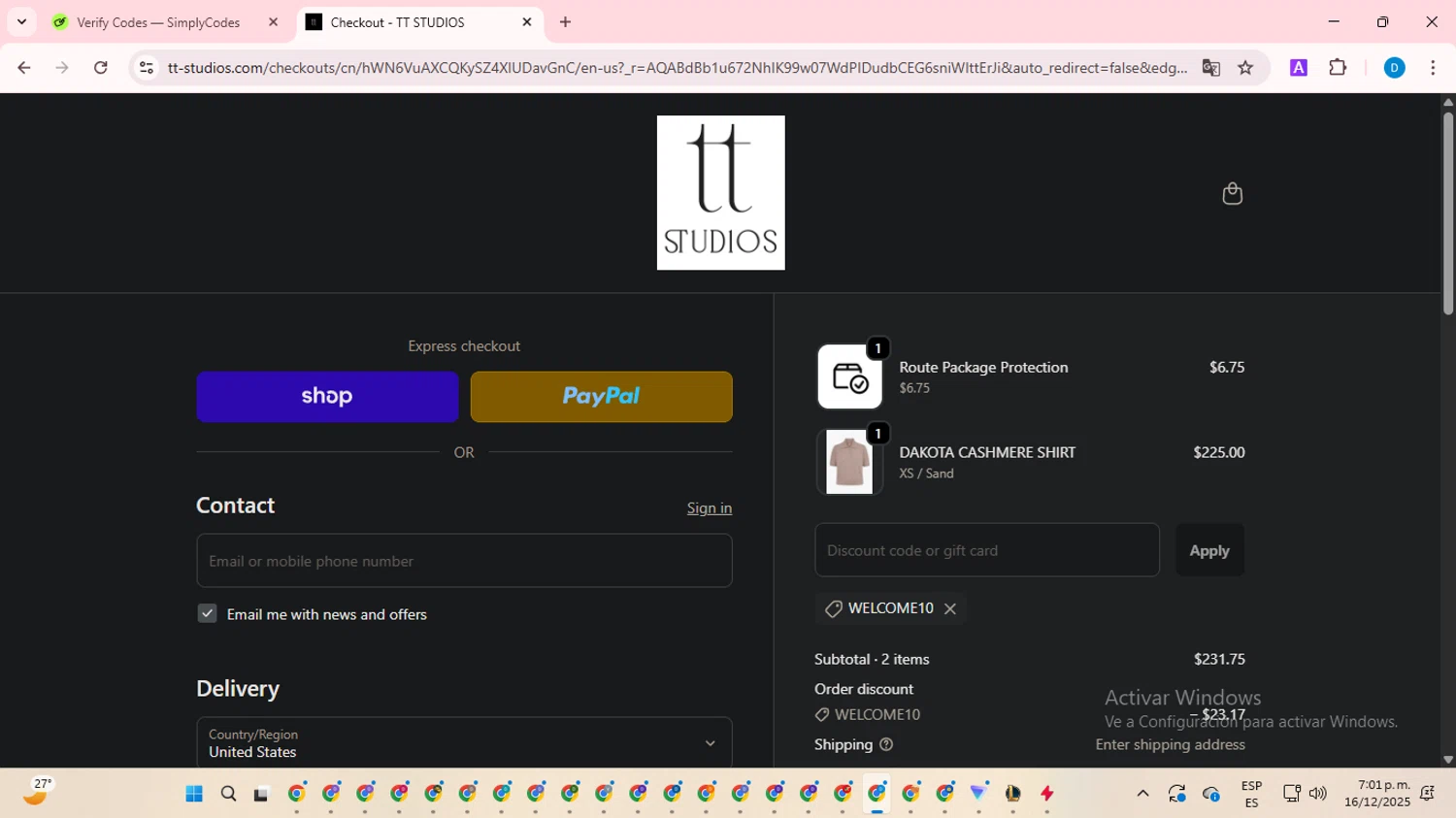Open the Chrome profile D avatar

point(1394,68)
